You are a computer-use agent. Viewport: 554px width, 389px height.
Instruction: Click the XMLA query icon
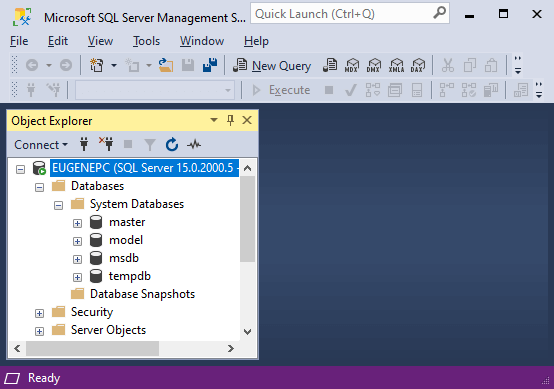[x=396, y=65]
